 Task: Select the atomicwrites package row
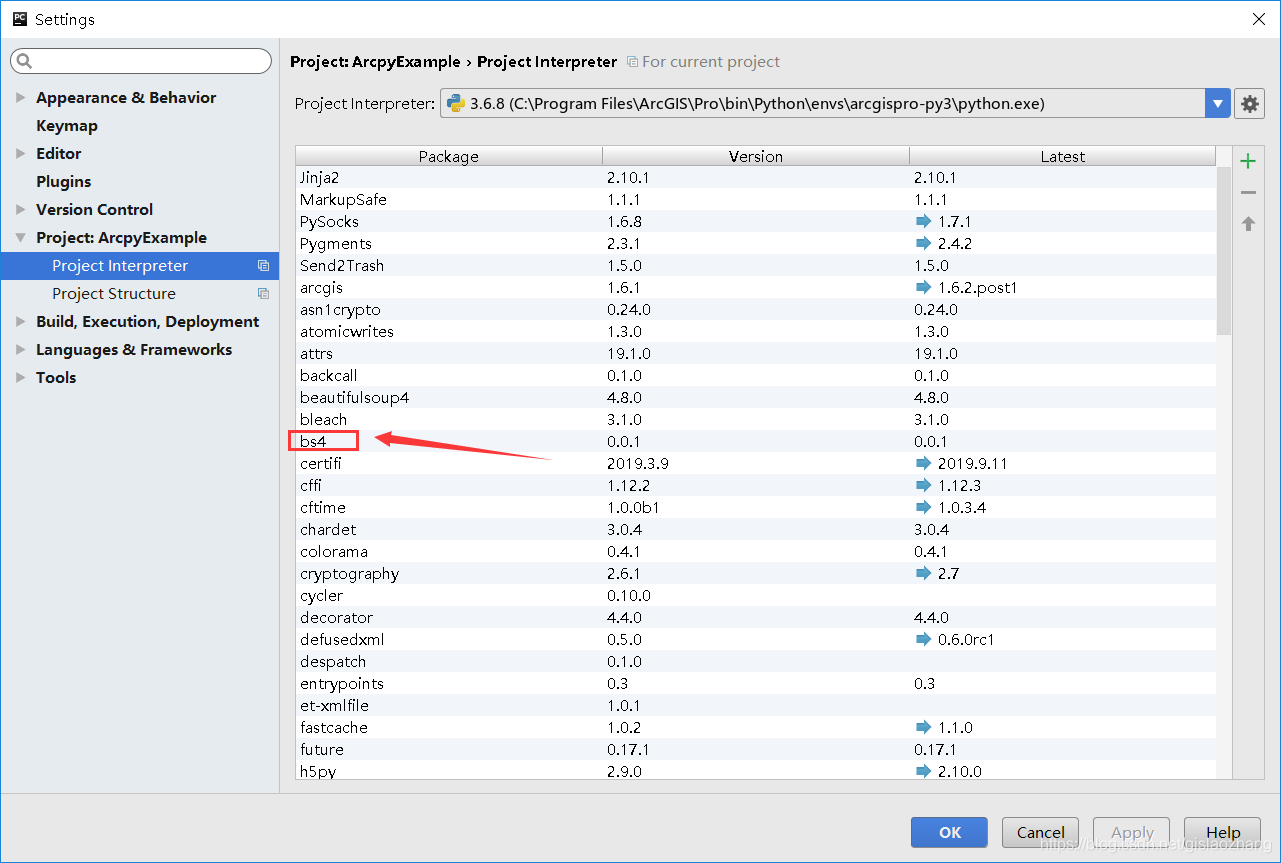click(756, 331)
